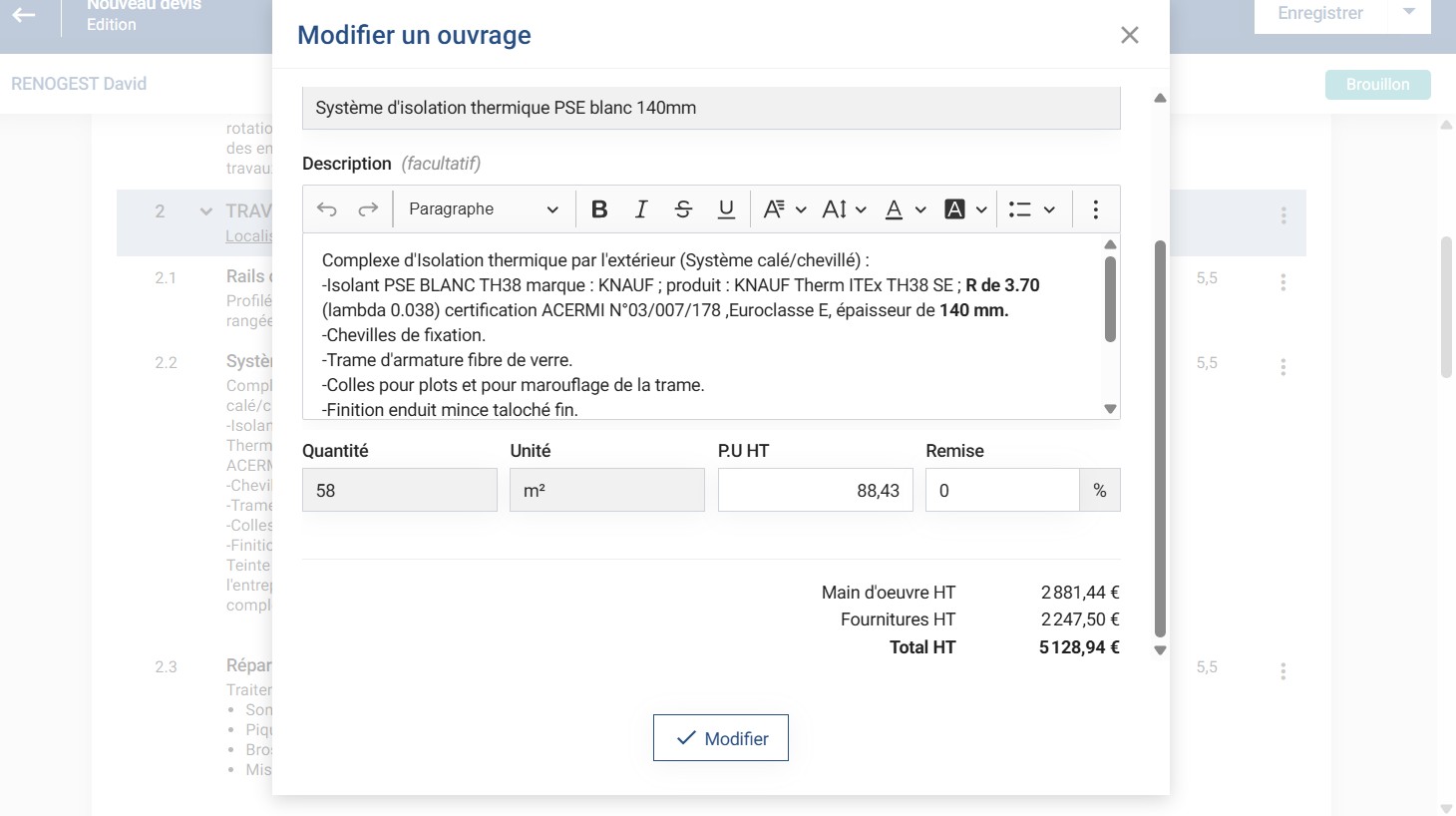Open the font size dropdown
This screenshot has width=1456, height=816.
tap(844, 209)
